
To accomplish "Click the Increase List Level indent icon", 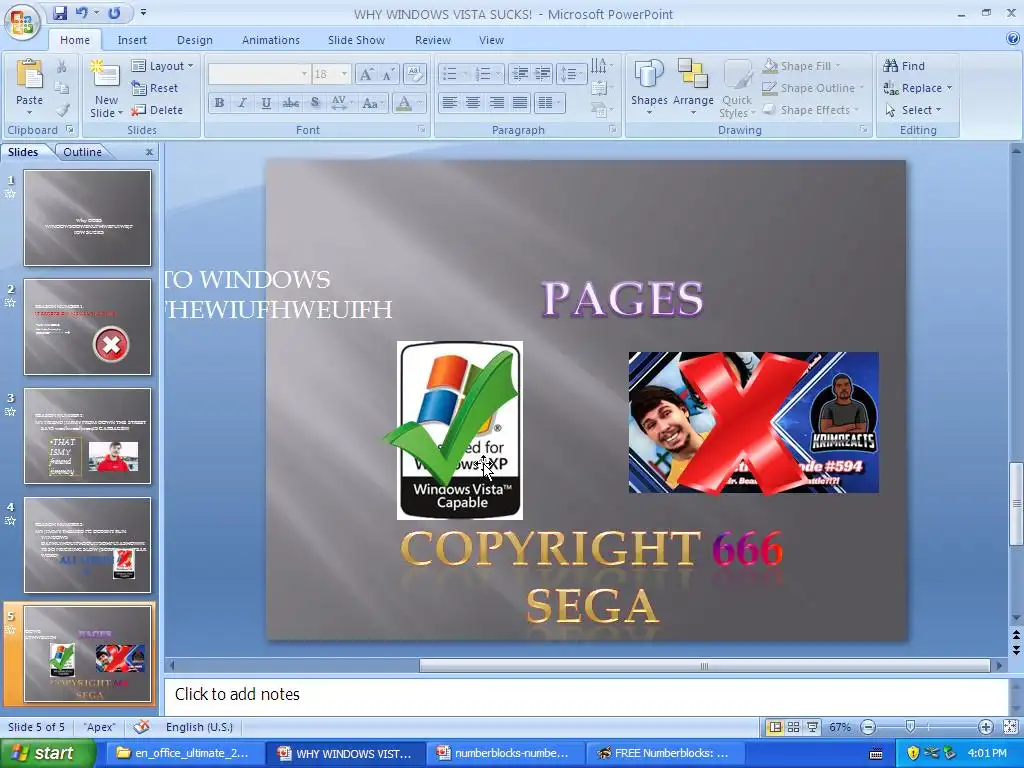I will pos(542,74).
